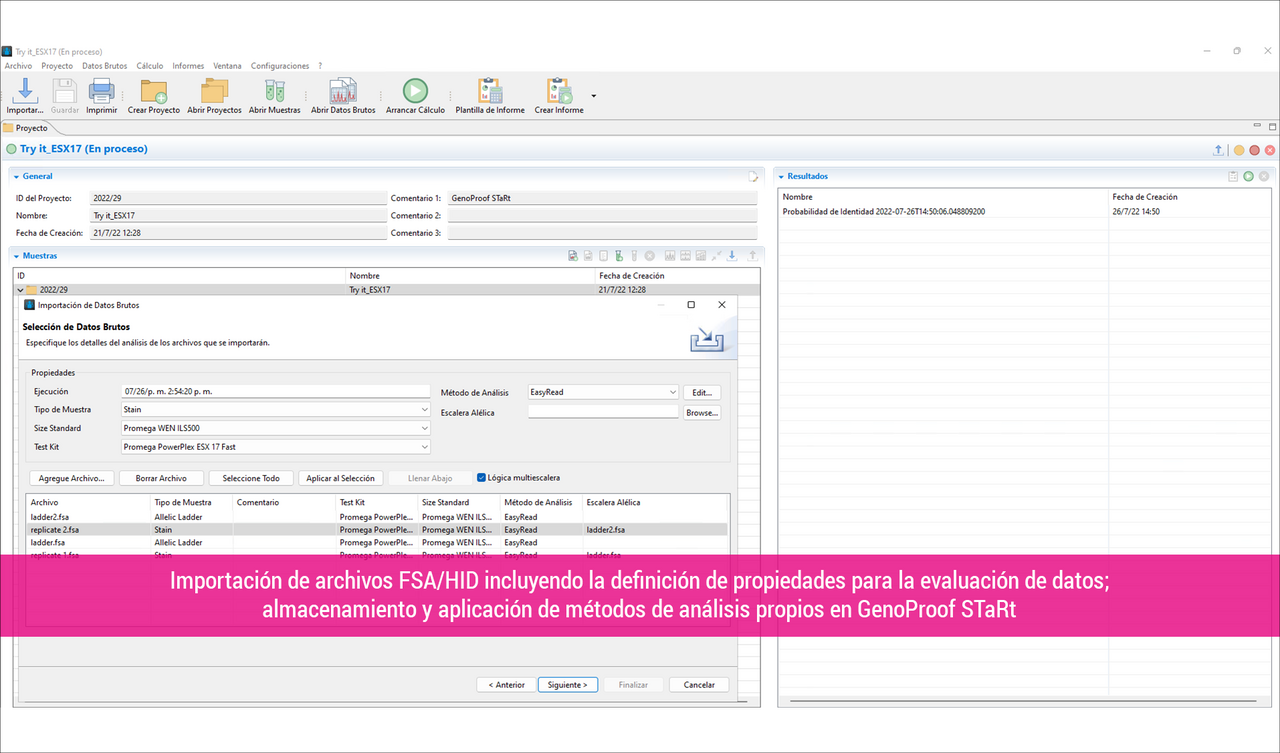Click the Aplicar al Selección button
This screenshot has width=1280, height=753.
tap(340, 478)
